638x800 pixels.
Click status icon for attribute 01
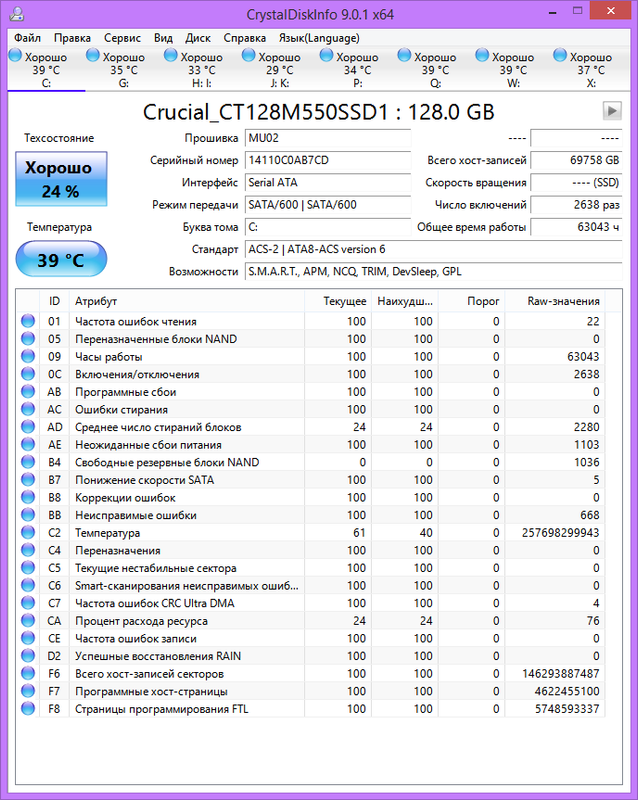28,321
